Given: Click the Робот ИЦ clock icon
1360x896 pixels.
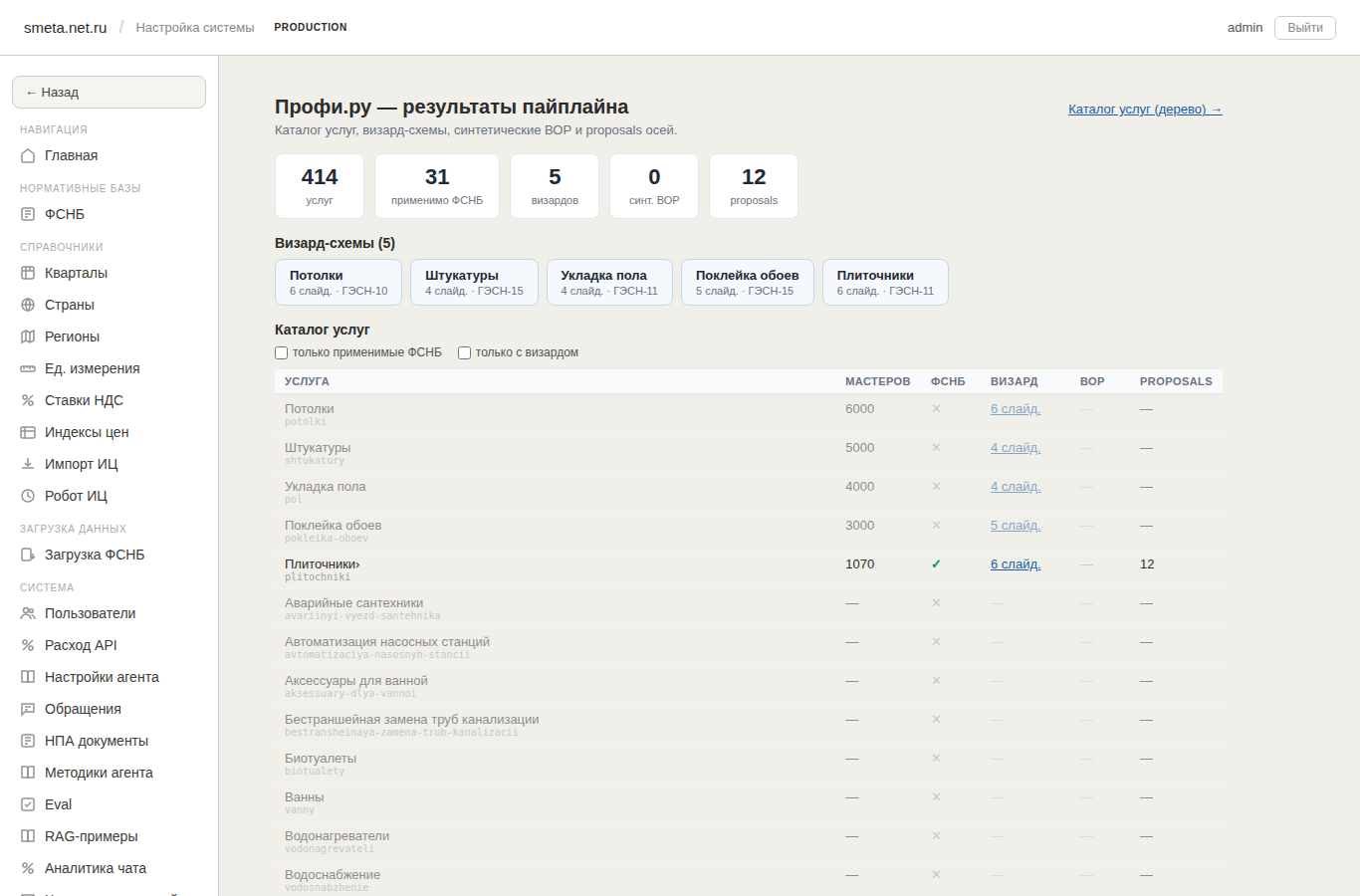Looking at the screenshot, I should pyautogui.click(x=28, y=496).
